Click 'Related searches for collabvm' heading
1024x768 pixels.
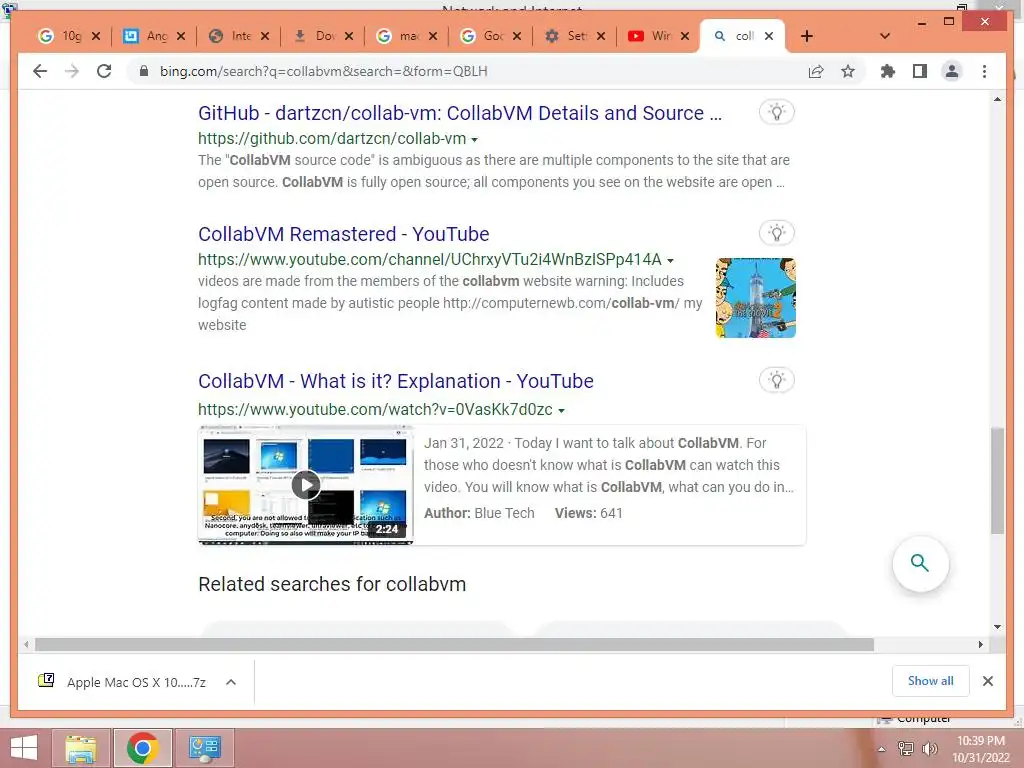point(332,584)
